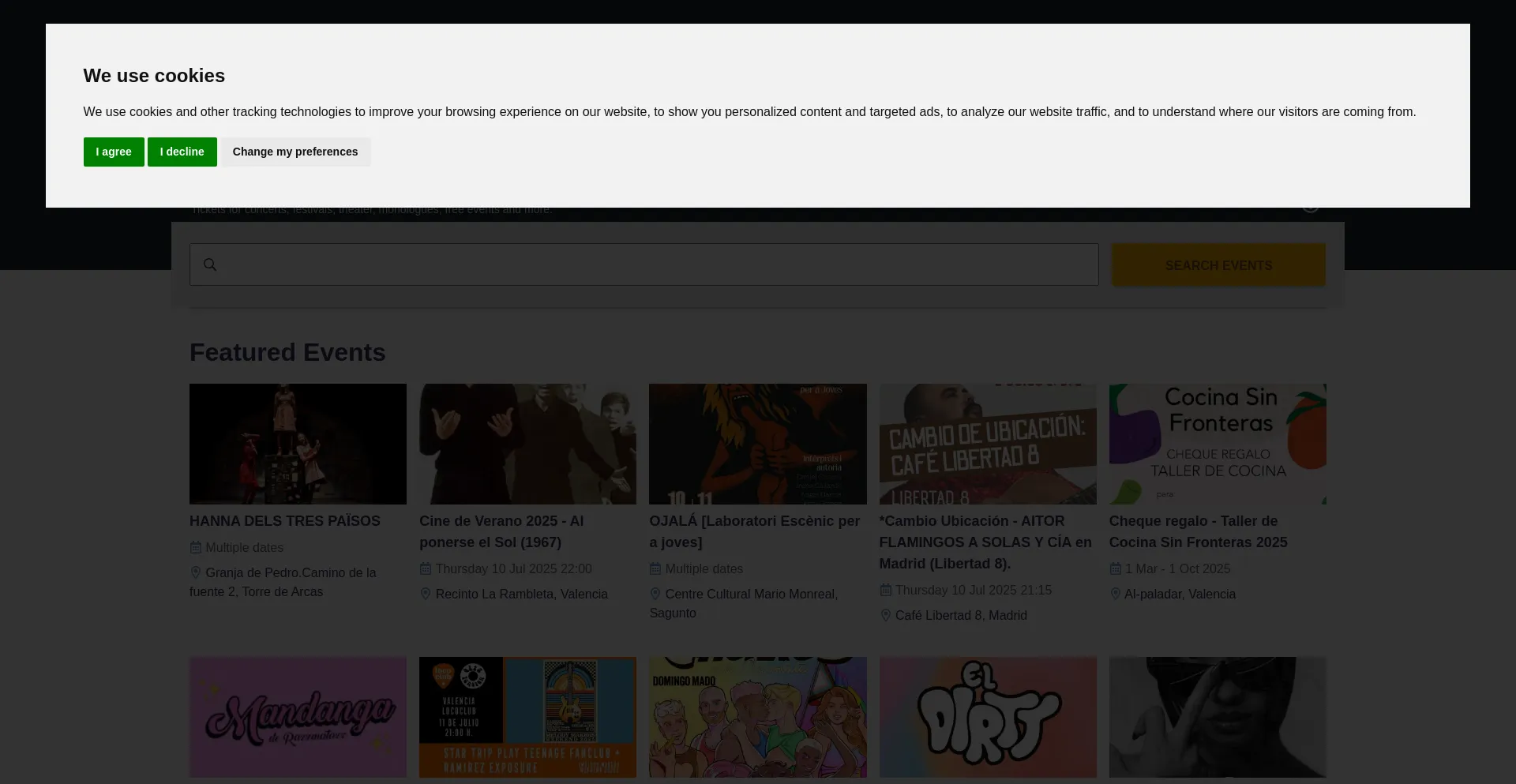The width and height of the screenshot is (1516, 784).
Task: Click Multiple dates under HANNA DELS TRES PAÏSOS
Action: [x=245, y=547]
